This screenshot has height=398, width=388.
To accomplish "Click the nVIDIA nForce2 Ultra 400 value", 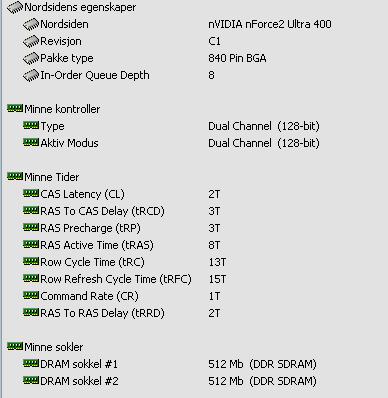I will click(270, 24).
